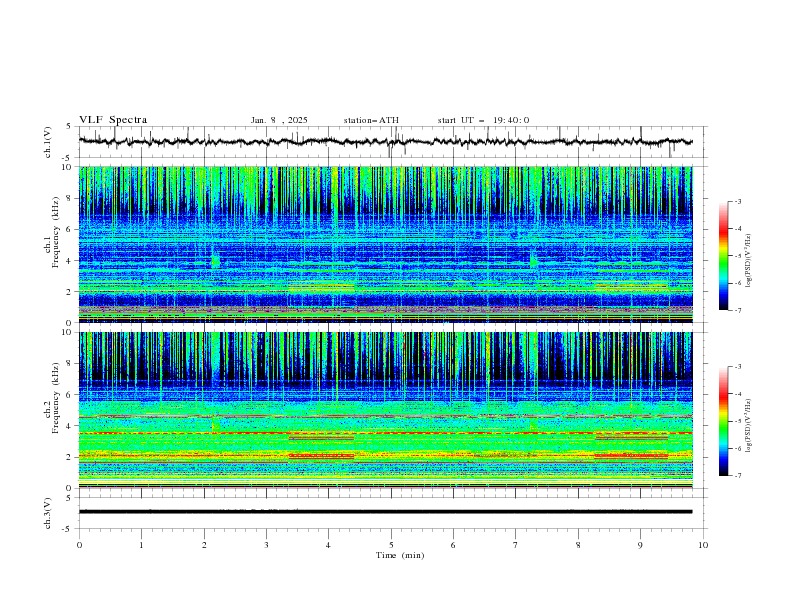Click time axis tick label "6"

point(453,545)
